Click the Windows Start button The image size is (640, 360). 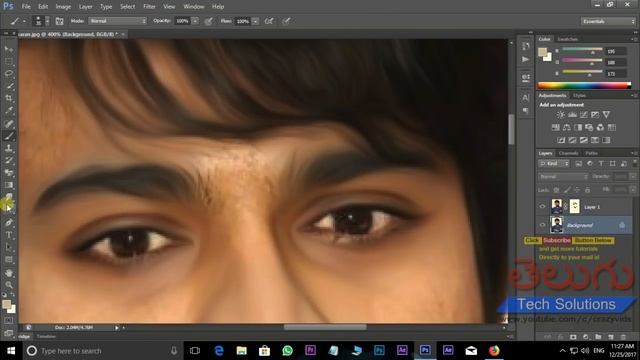11,351
